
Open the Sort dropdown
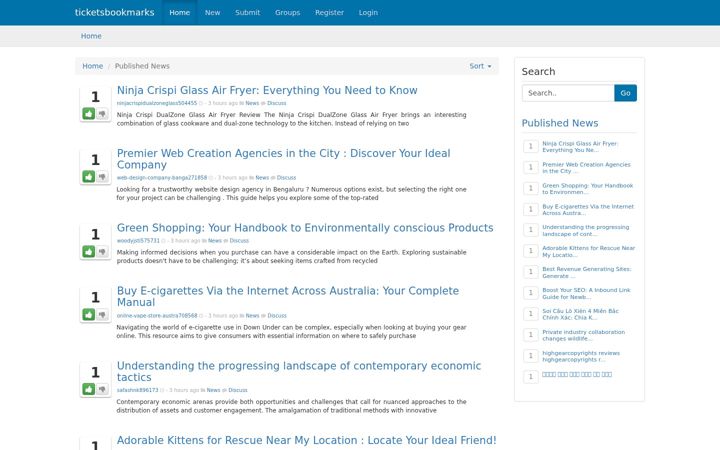coord(480,66)
